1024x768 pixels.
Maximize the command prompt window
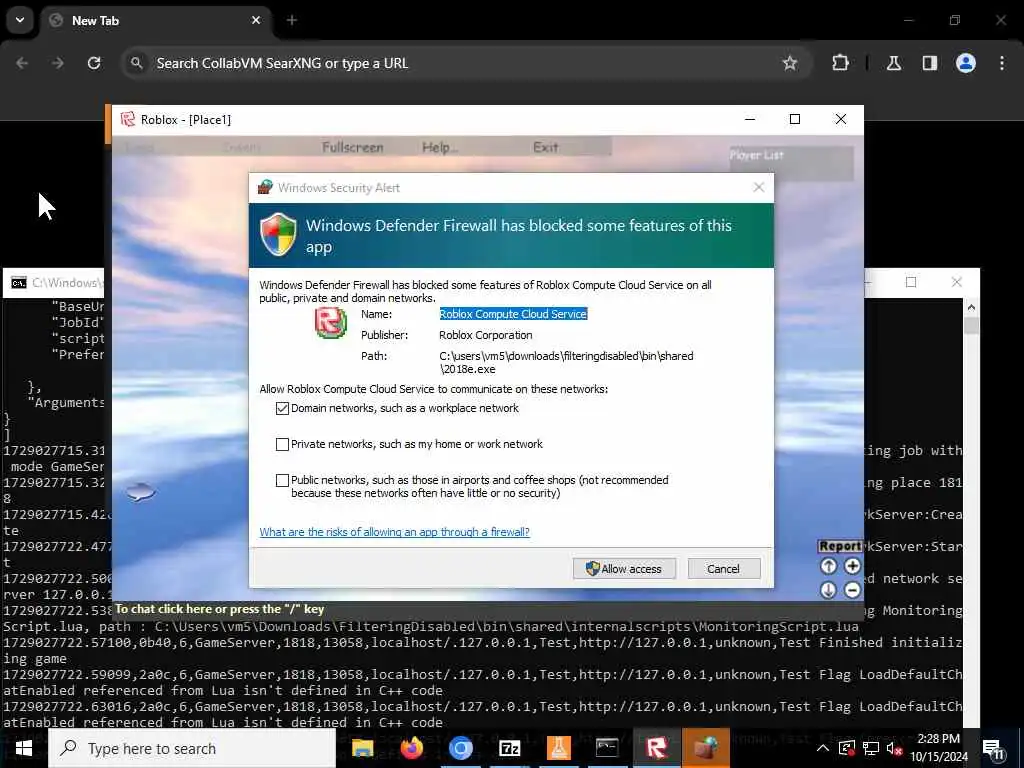[911, 282]
